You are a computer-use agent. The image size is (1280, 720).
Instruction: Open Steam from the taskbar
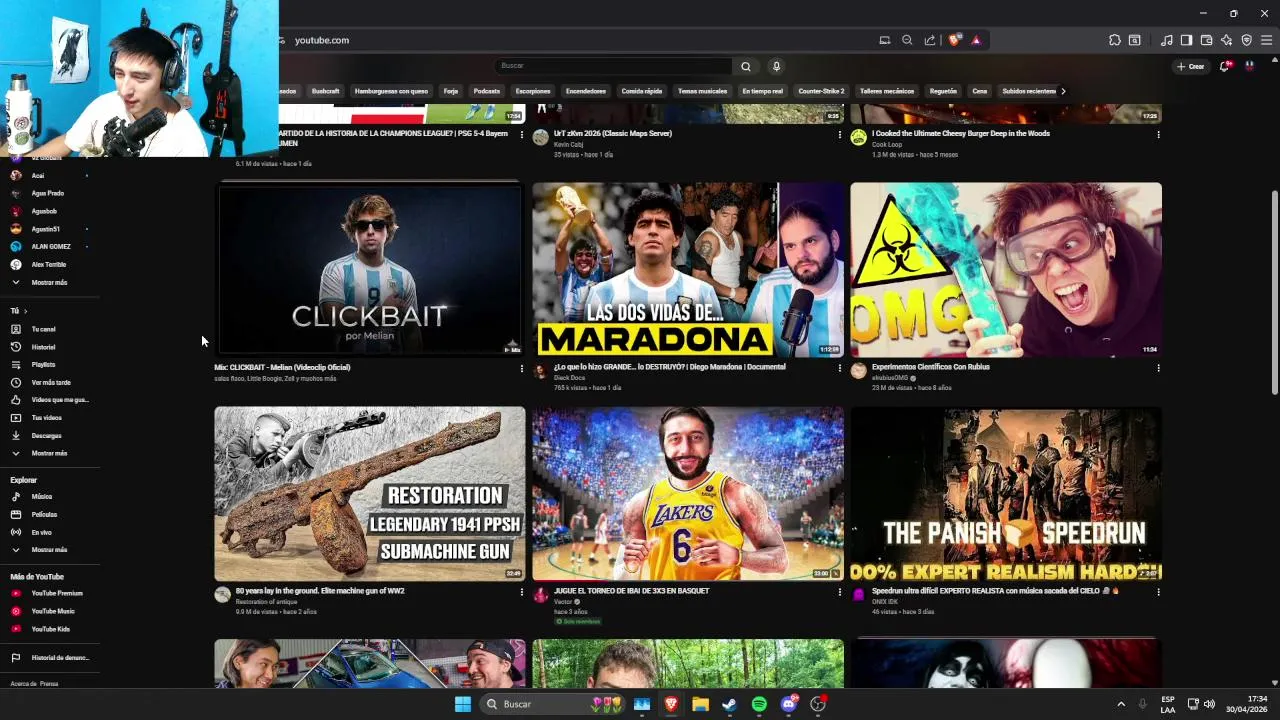click(x=730, y=704)
